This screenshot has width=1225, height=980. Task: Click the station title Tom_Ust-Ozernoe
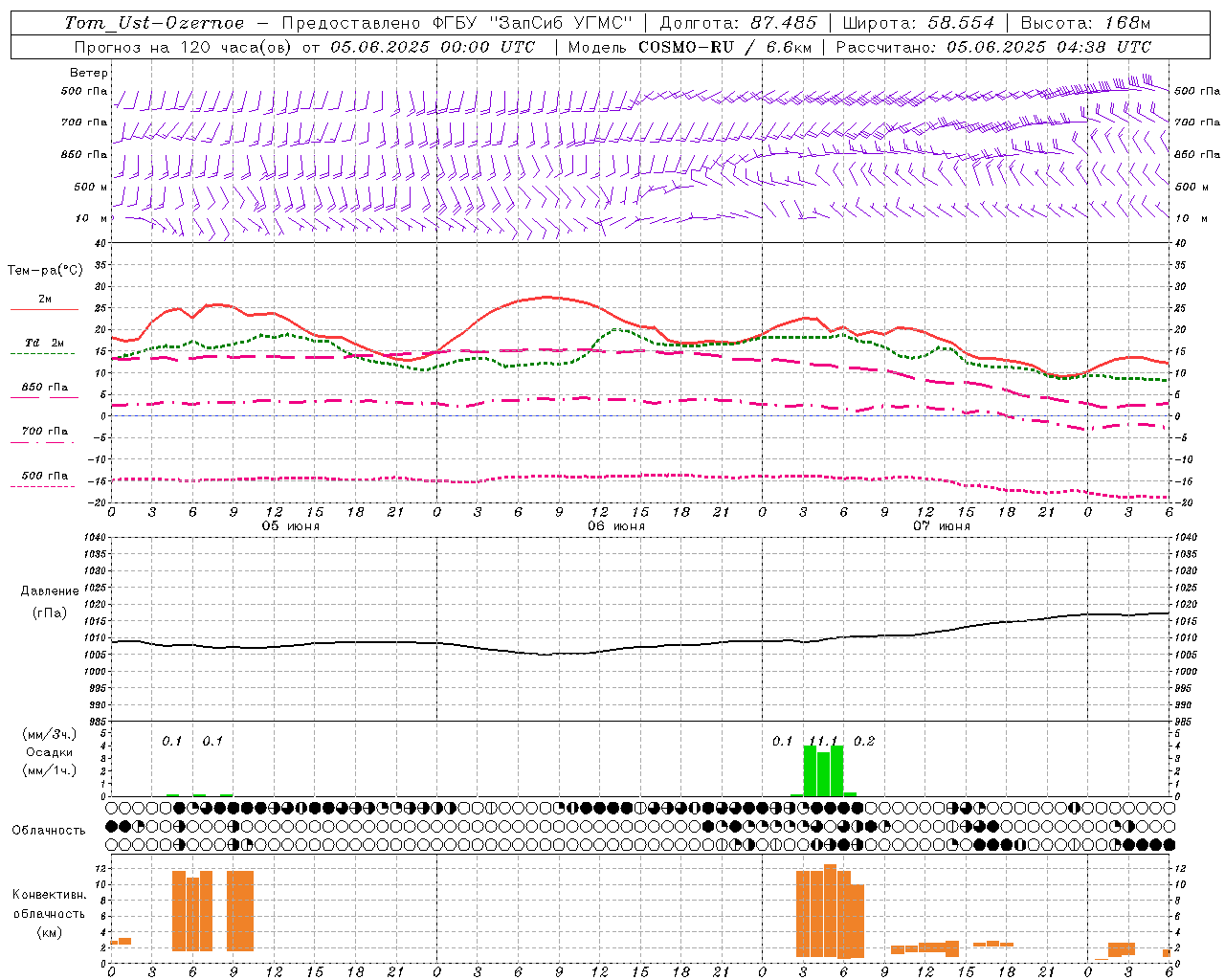click(154, 23)
